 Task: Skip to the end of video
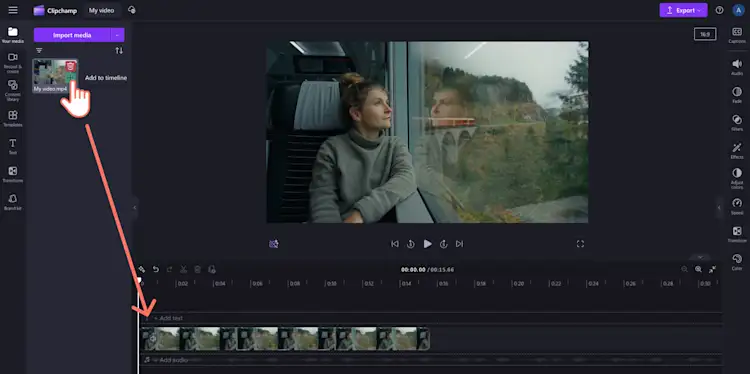459,244
